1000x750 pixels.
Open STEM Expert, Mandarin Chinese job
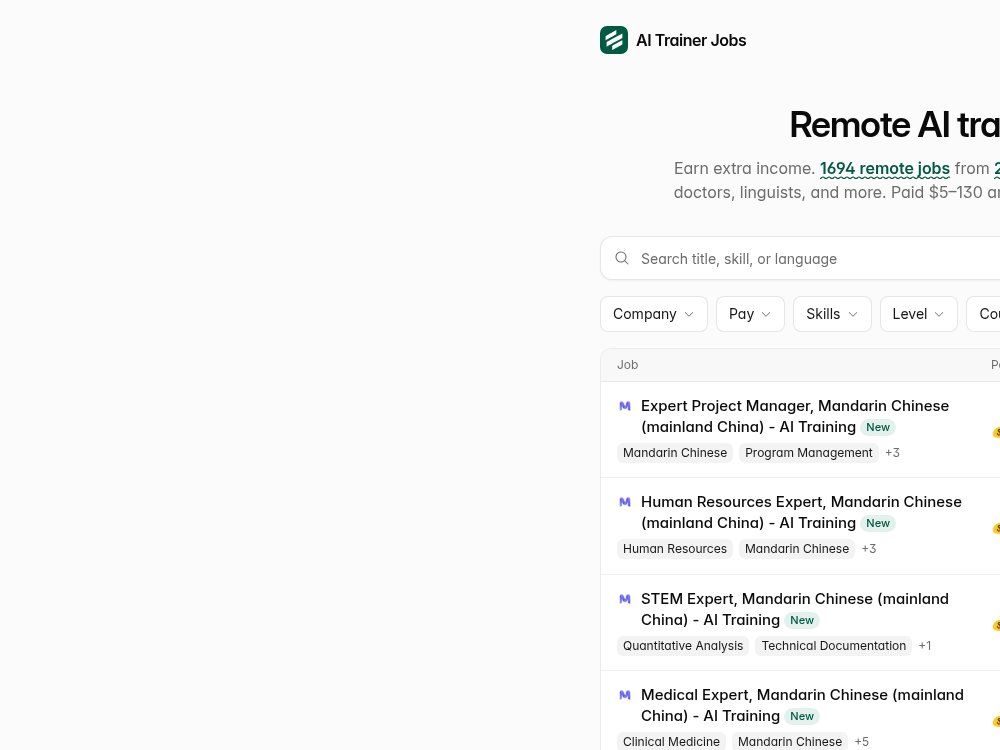click(795, 609)
